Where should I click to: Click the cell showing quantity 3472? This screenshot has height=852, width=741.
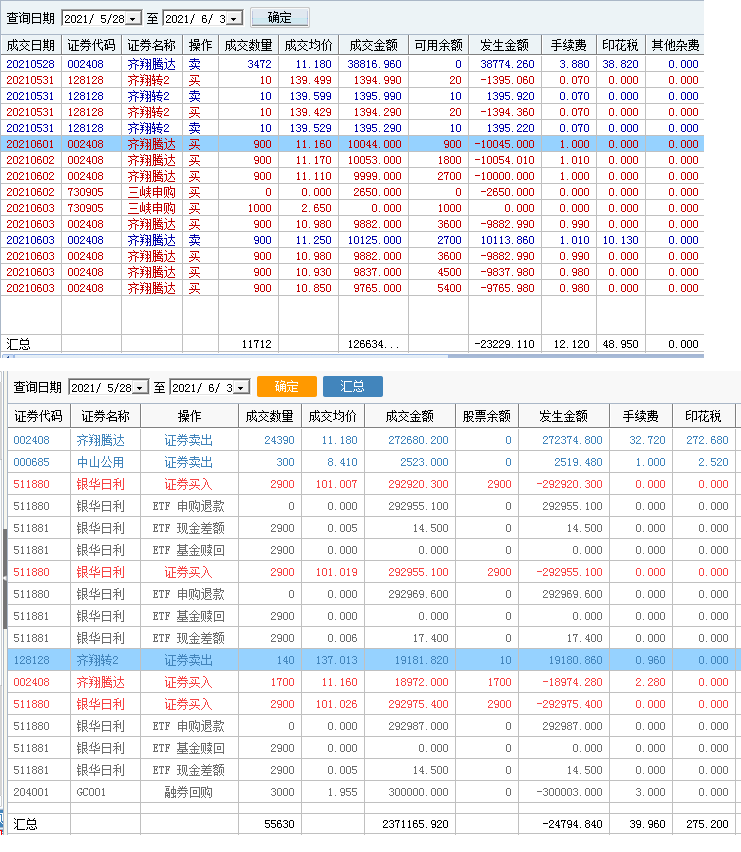[259, 64]
